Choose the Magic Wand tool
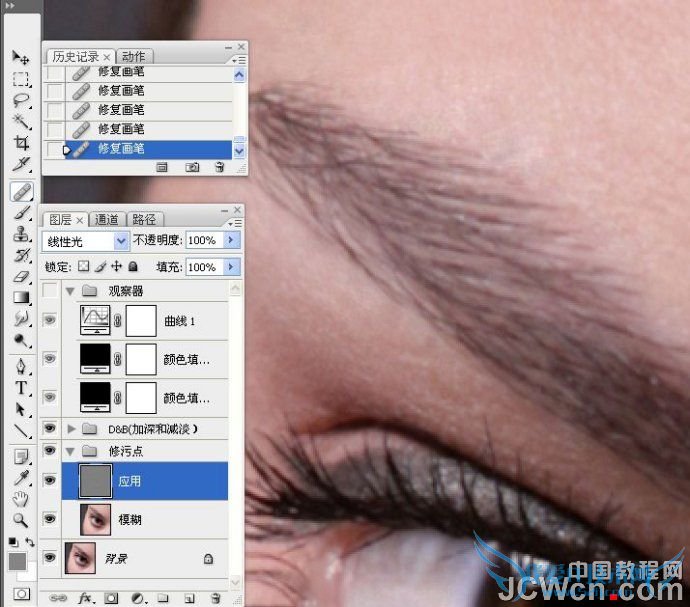Viewport: 690px width, 607px height. coord(21,121)
